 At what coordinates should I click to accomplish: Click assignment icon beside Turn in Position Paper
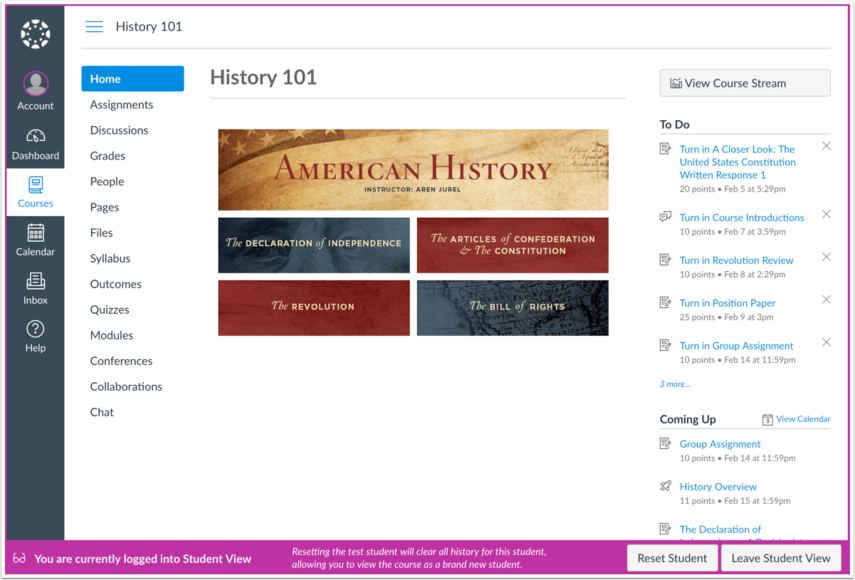tap(665, 302)
